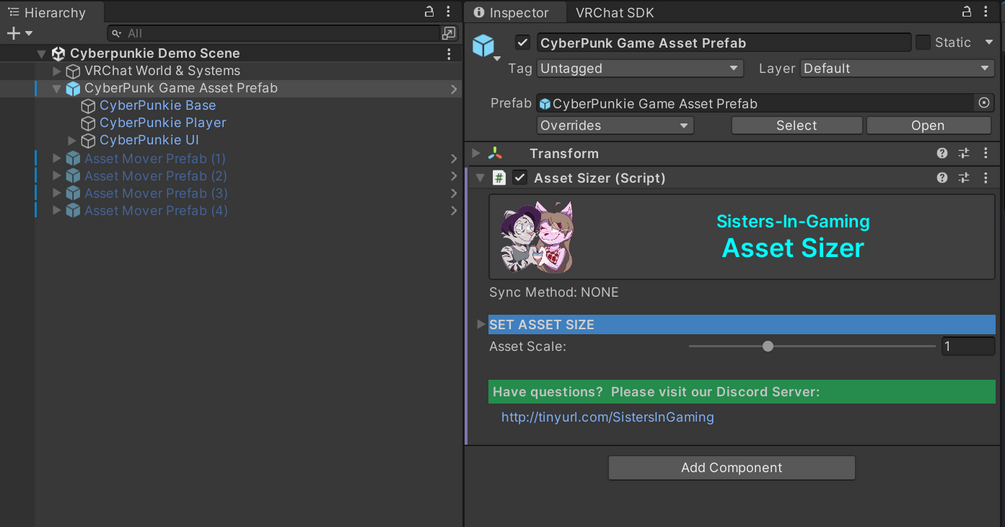Disable the Asset Sizer script checkbox
This screenshot has width=1005, height=527.
point(520,178)
